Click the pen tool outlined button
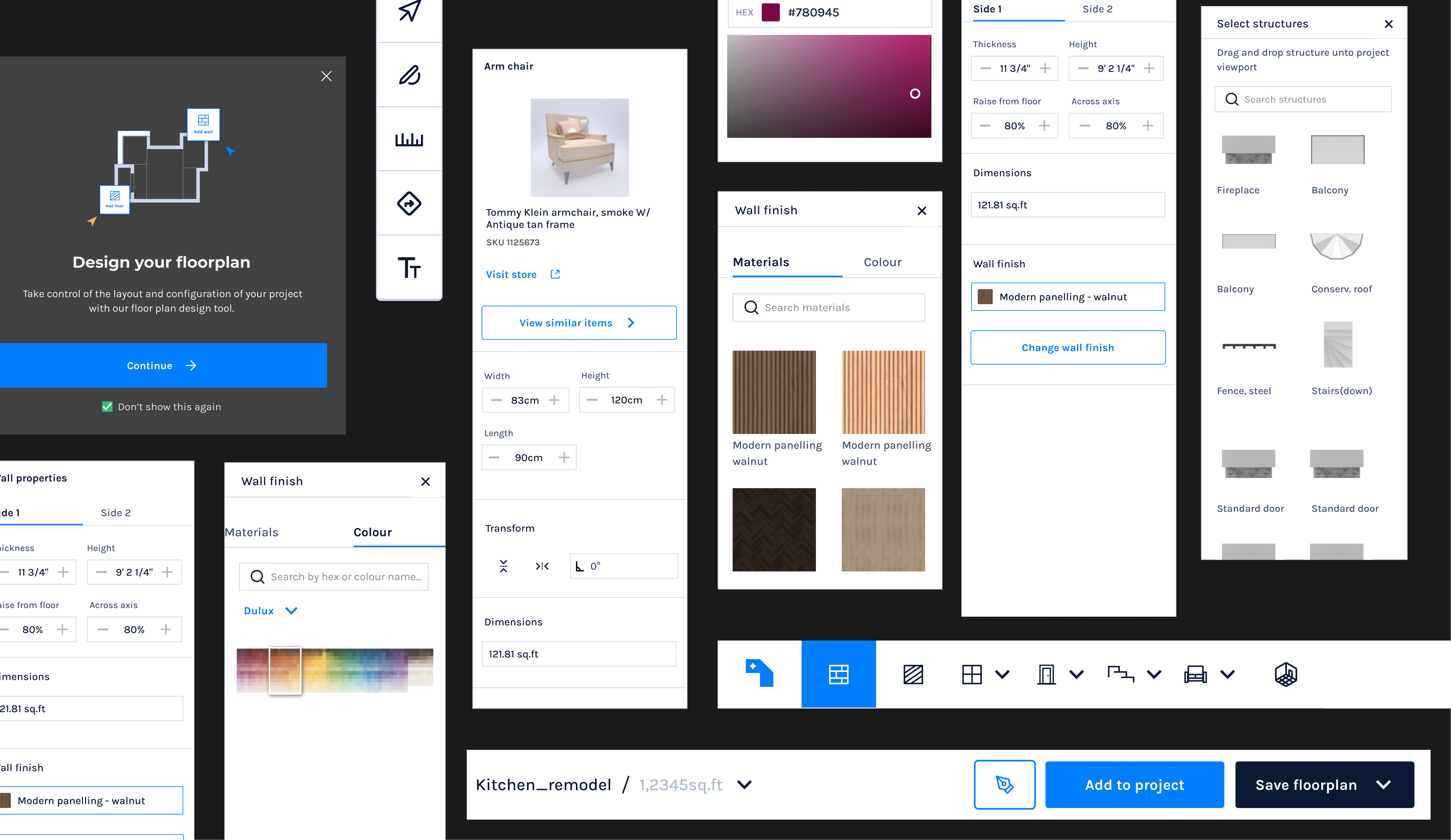 (1004, 785)
